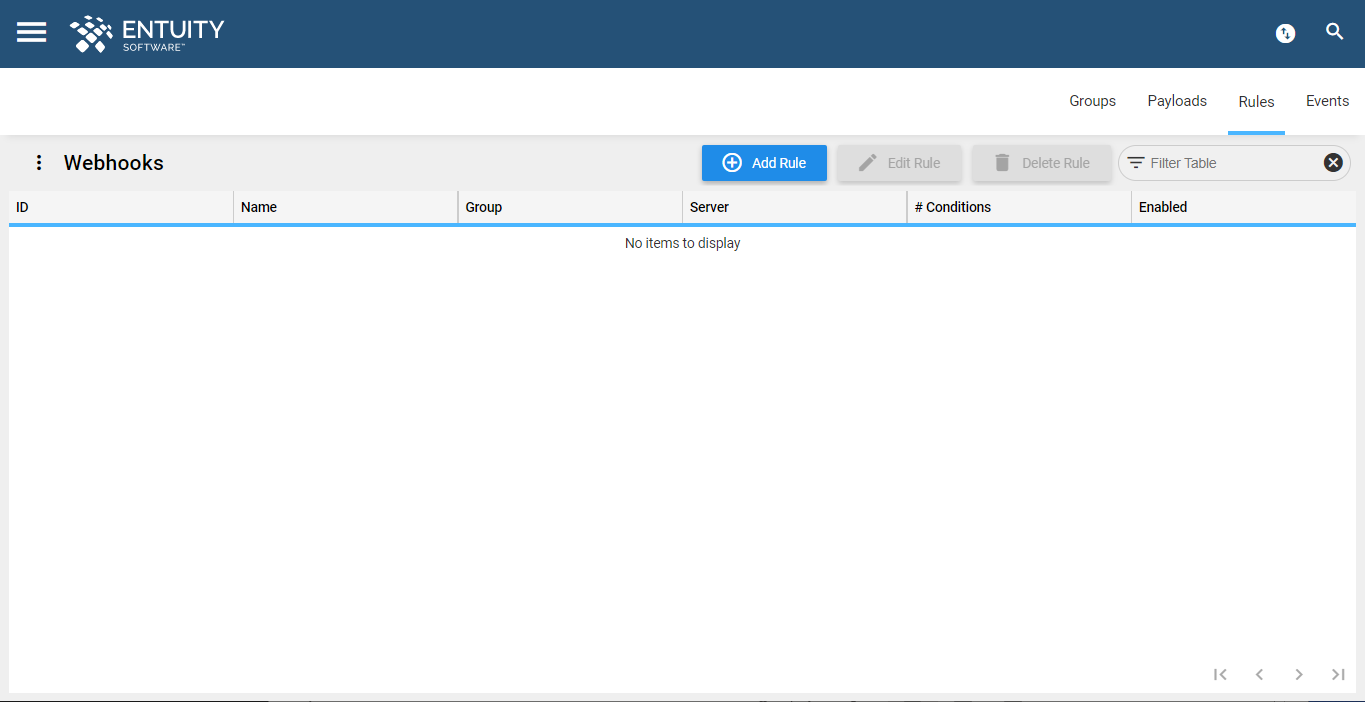Click the disabled Edit Rule button
The image size is (1365, 702).
click(899, 162)
